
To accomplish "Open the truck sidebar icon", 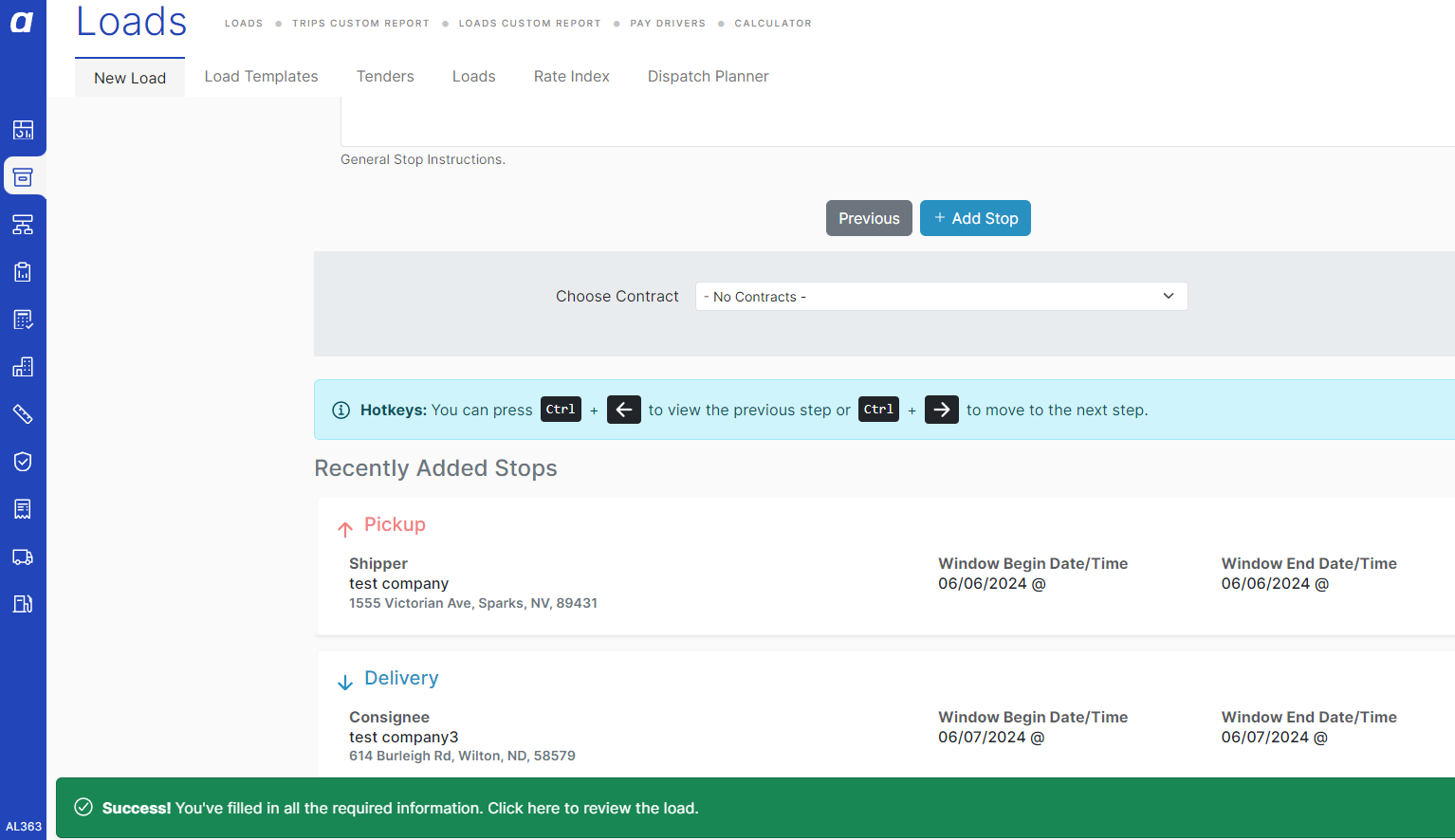I will pos(23,557).
